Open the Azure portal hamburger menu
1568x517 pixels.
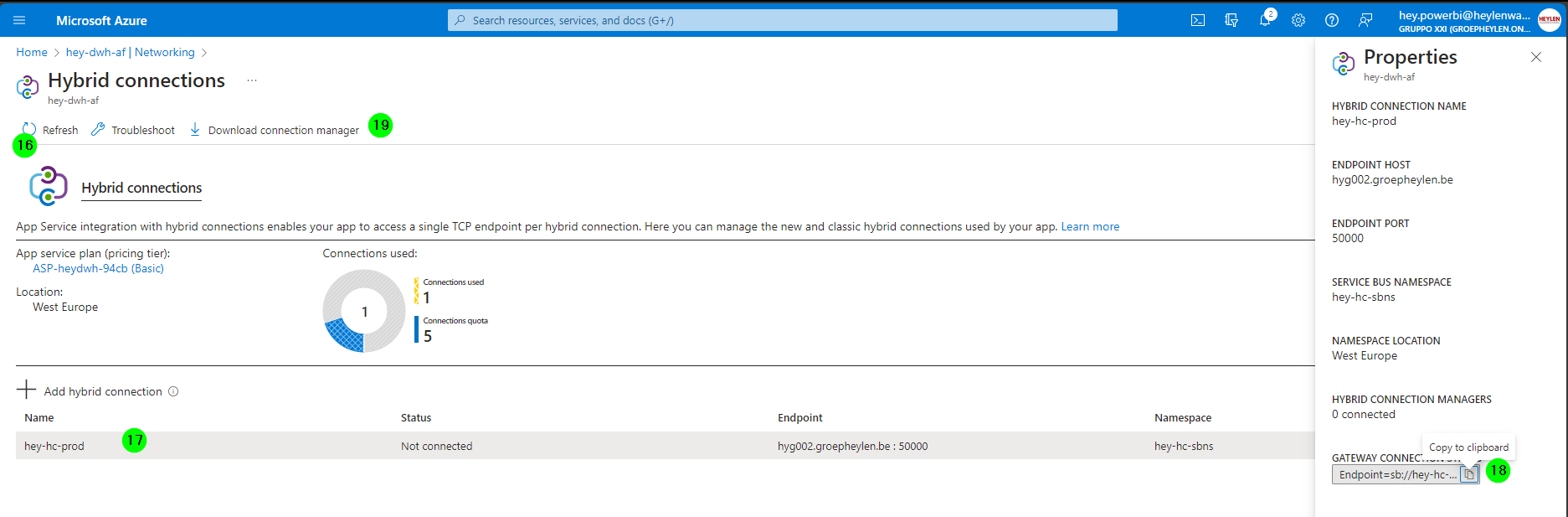click(x=19, y=20)
